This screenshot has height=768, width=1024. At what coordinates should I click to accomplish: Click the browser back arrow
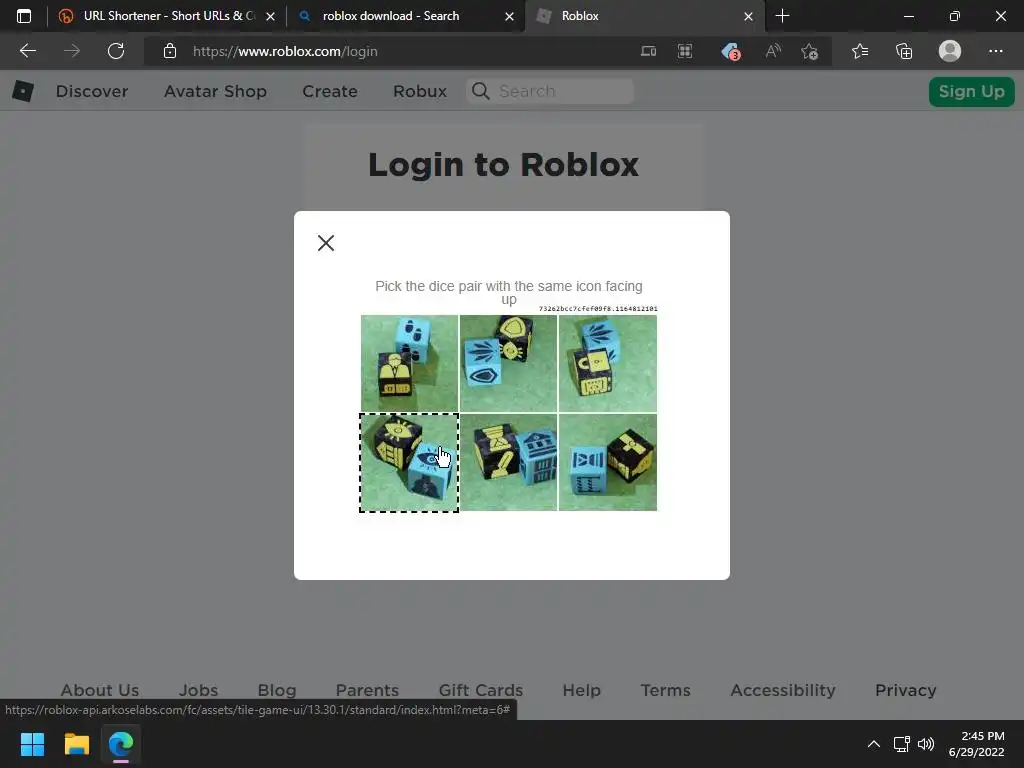pos(27,51)
